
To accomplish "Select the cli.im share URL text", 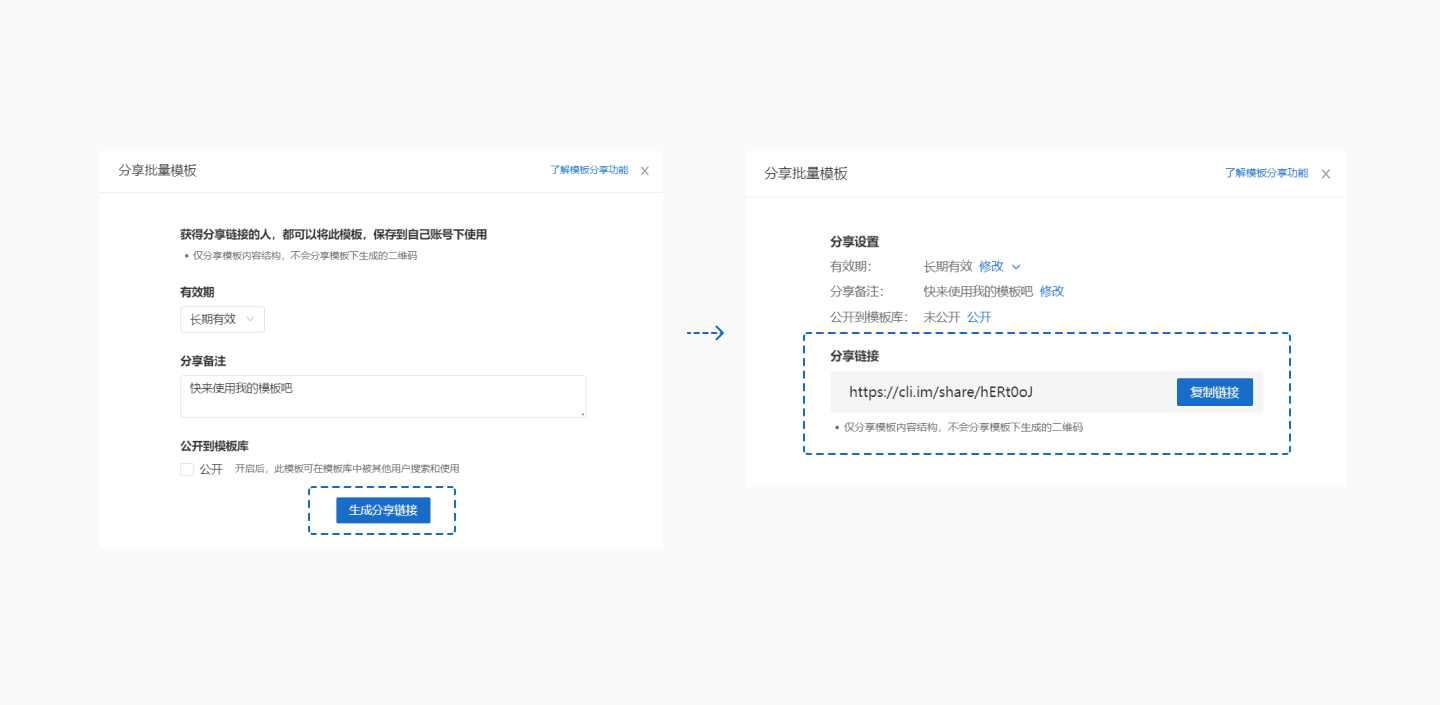I will 939,392.
